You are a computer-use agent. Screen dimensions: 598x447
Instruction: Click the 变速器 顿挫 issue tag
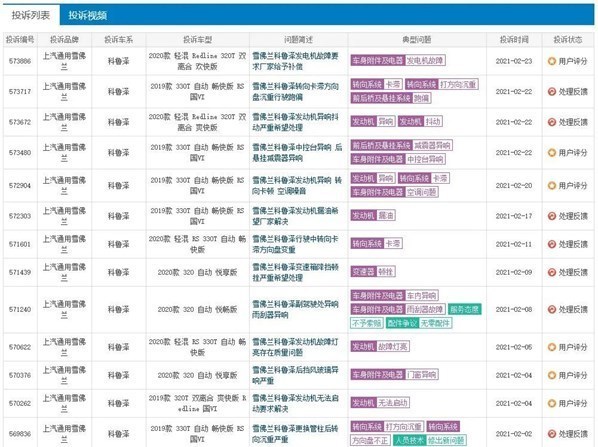(x=373, y=272)
